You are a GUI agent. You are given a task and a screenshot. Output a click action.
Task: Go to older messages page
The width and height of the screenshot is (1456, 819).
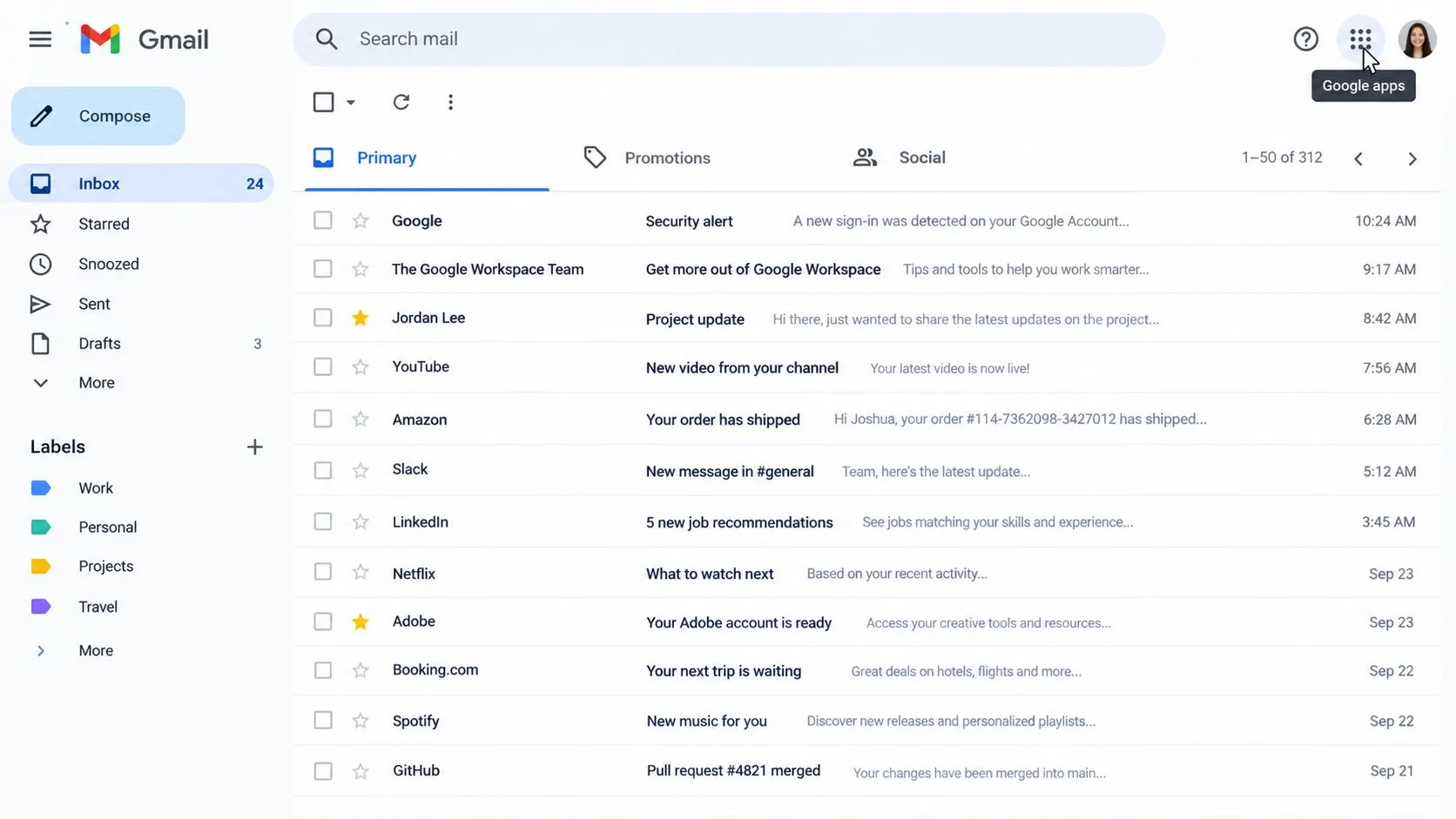coord(1412,158)
